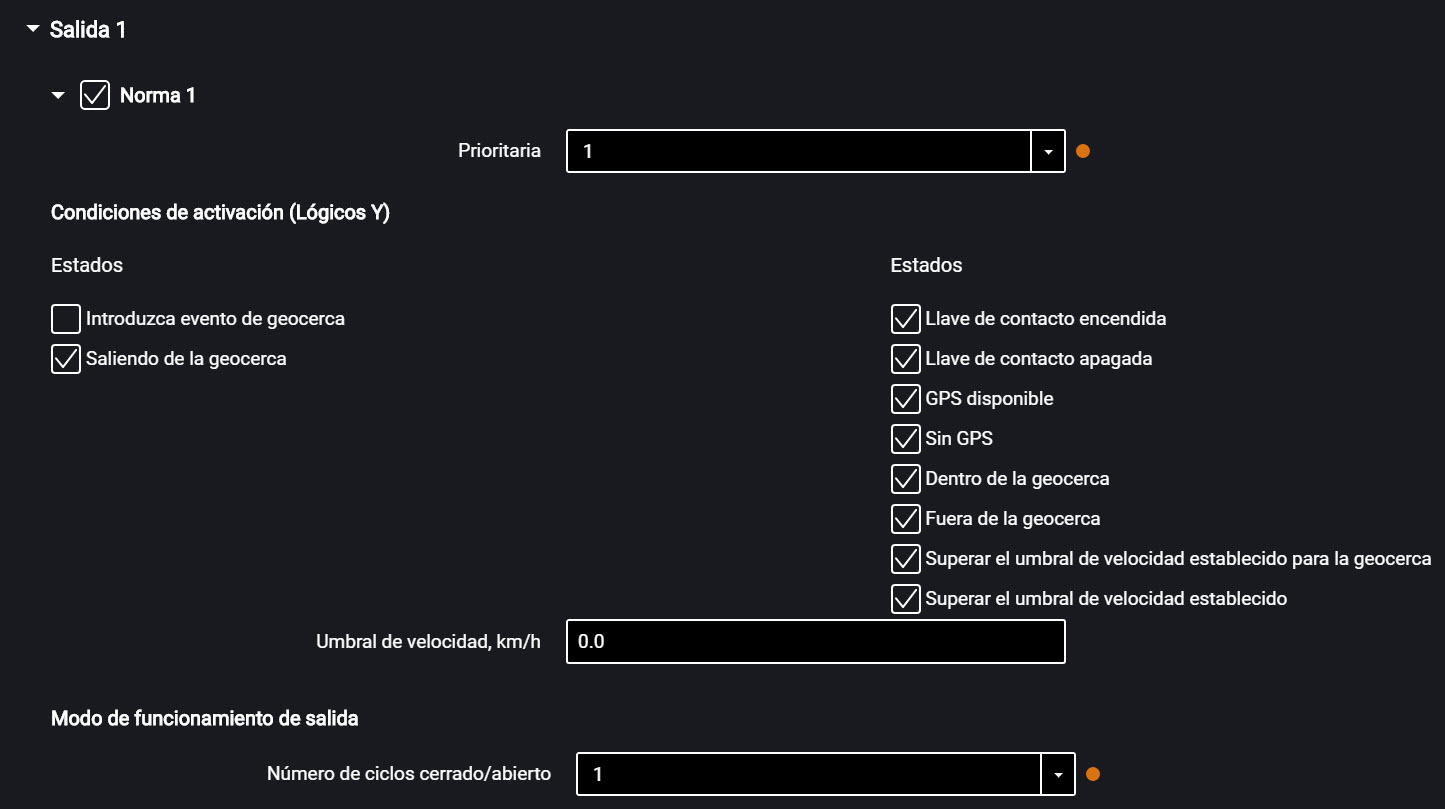Uncheck Llave de contacto apagada
The image size is (1445, 809).
(x=905, y=358)
